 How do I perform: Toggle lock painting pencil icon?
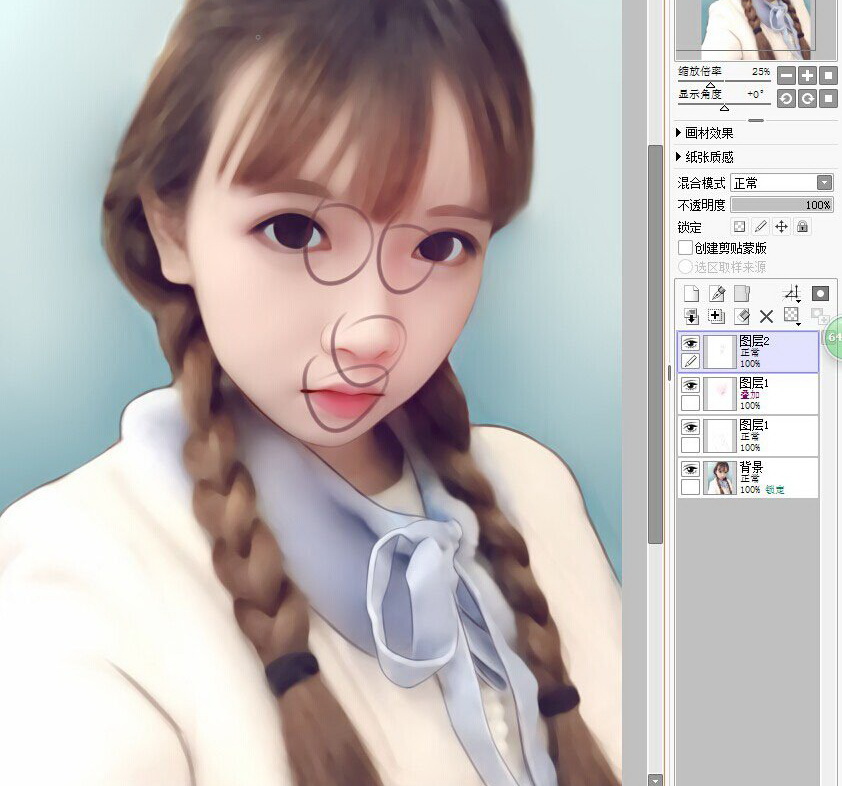[x=760, y=227]
